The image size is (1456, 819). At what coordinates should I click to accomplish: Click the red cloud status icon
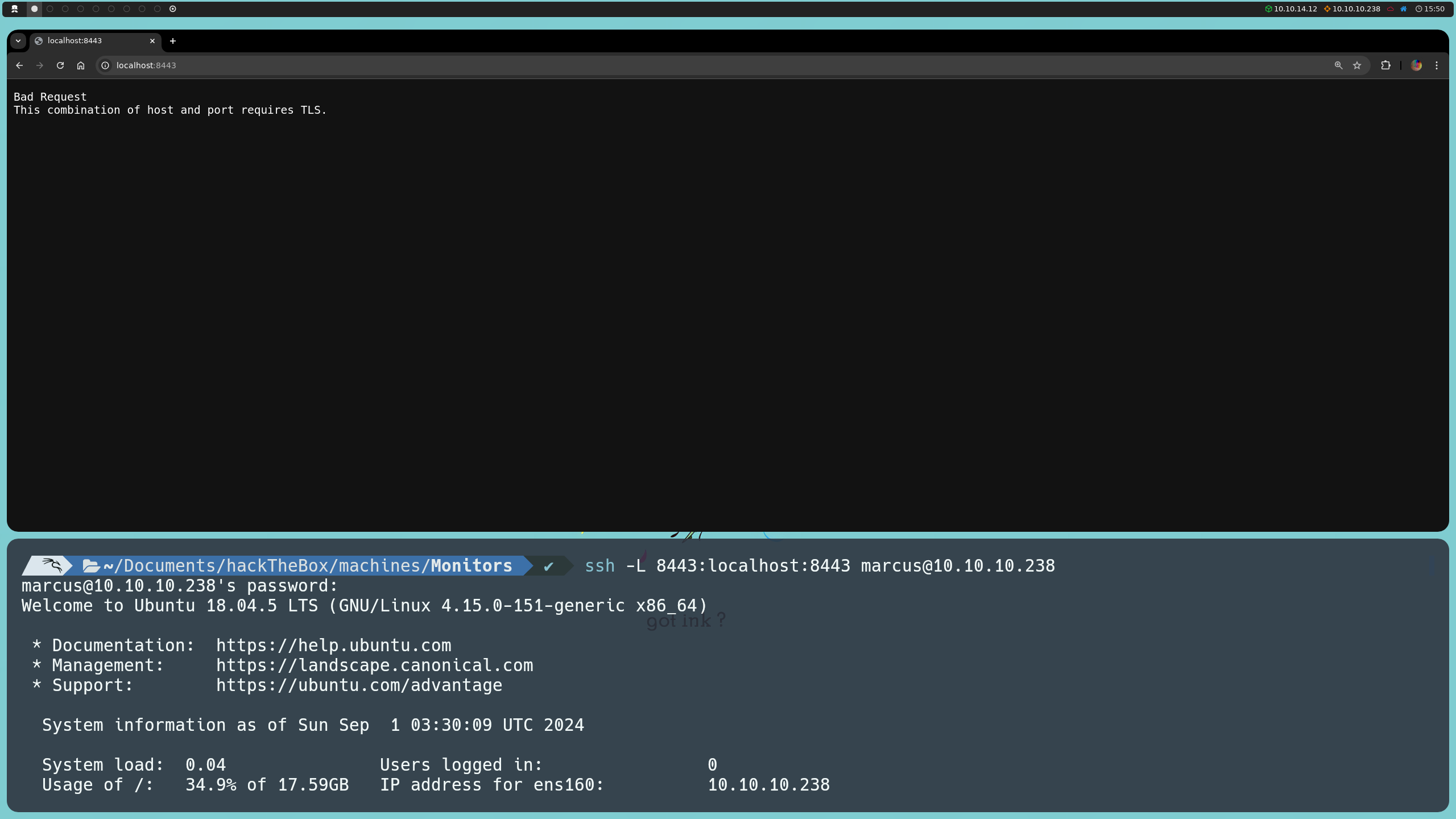pyautogui.click(x=1391, y=9)
